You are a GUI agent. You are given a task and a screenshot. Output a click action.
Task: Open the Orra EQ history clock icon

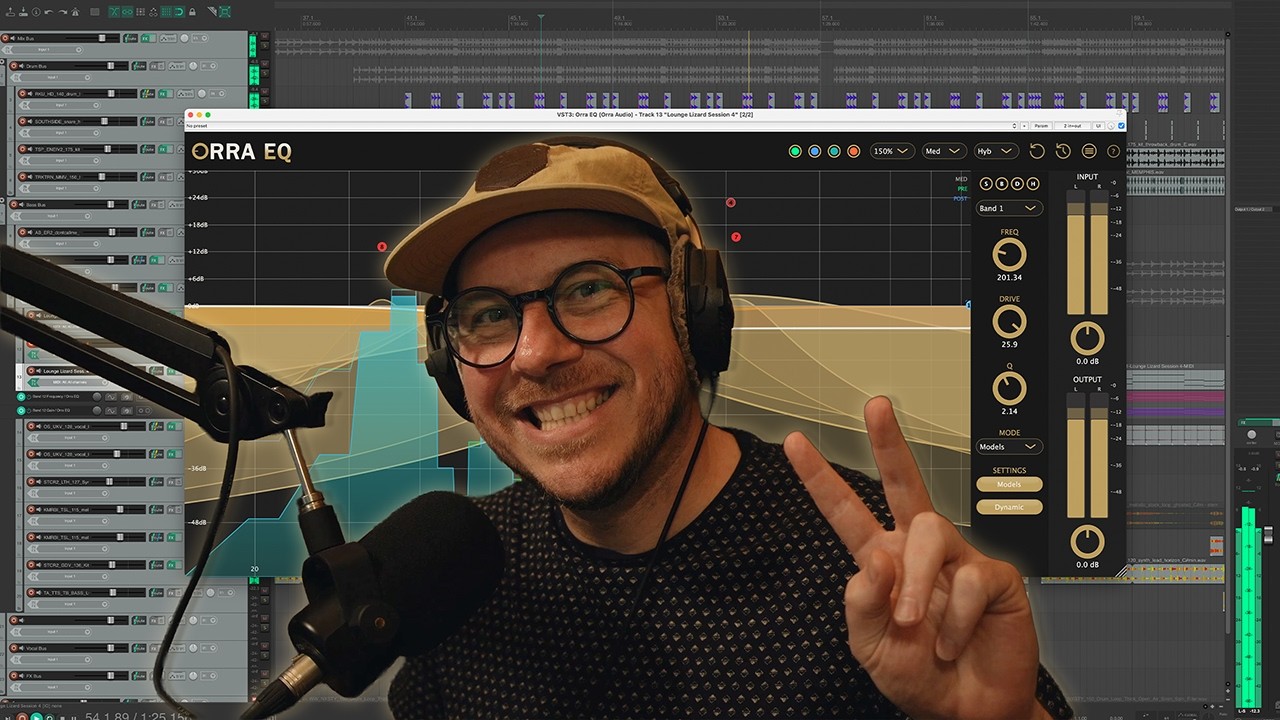[x=1063, y=151]
